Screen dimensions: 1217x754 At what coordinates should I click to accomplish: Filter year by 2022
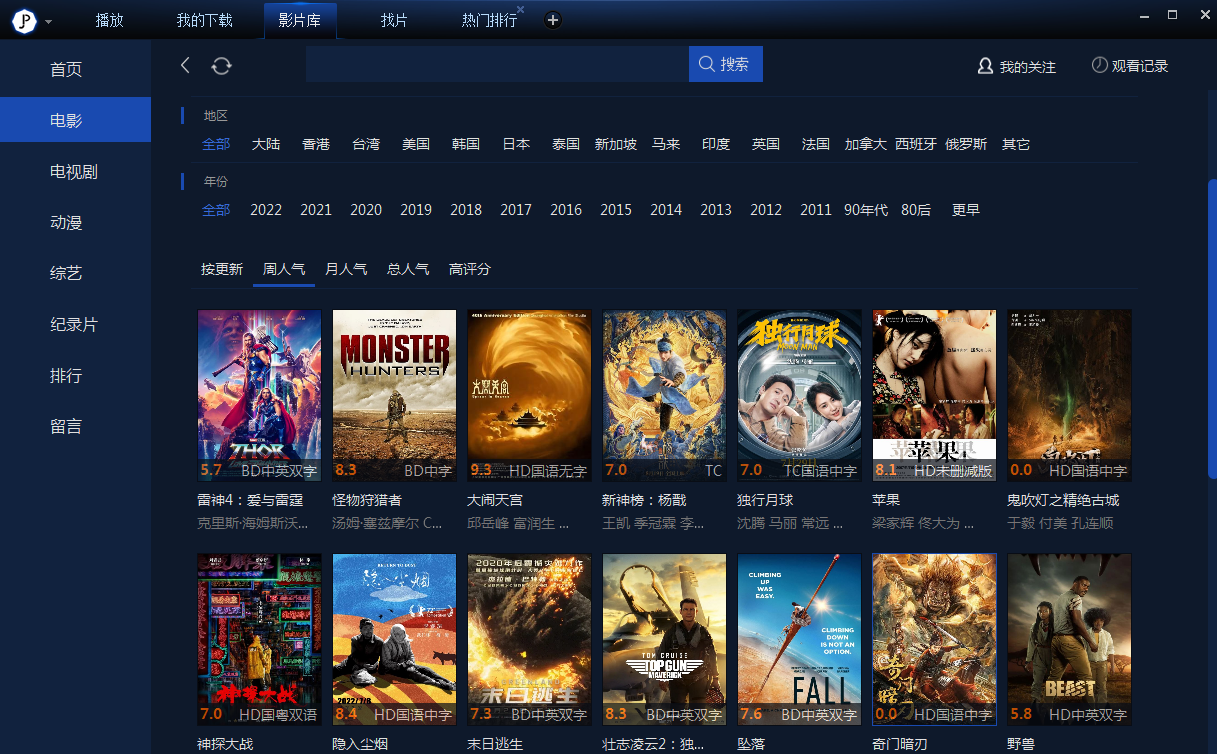coord(266,210)
